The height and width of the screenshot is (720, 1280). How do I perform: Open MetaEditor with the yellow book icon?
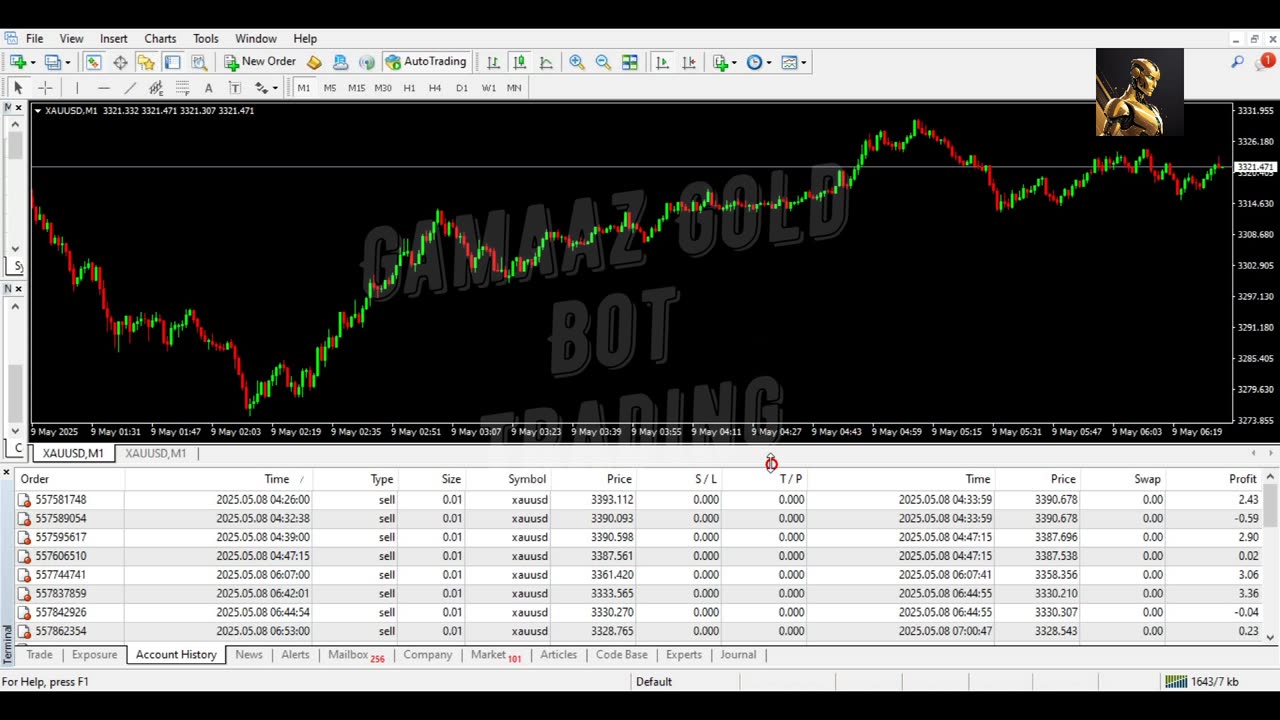tap(314, 62)
